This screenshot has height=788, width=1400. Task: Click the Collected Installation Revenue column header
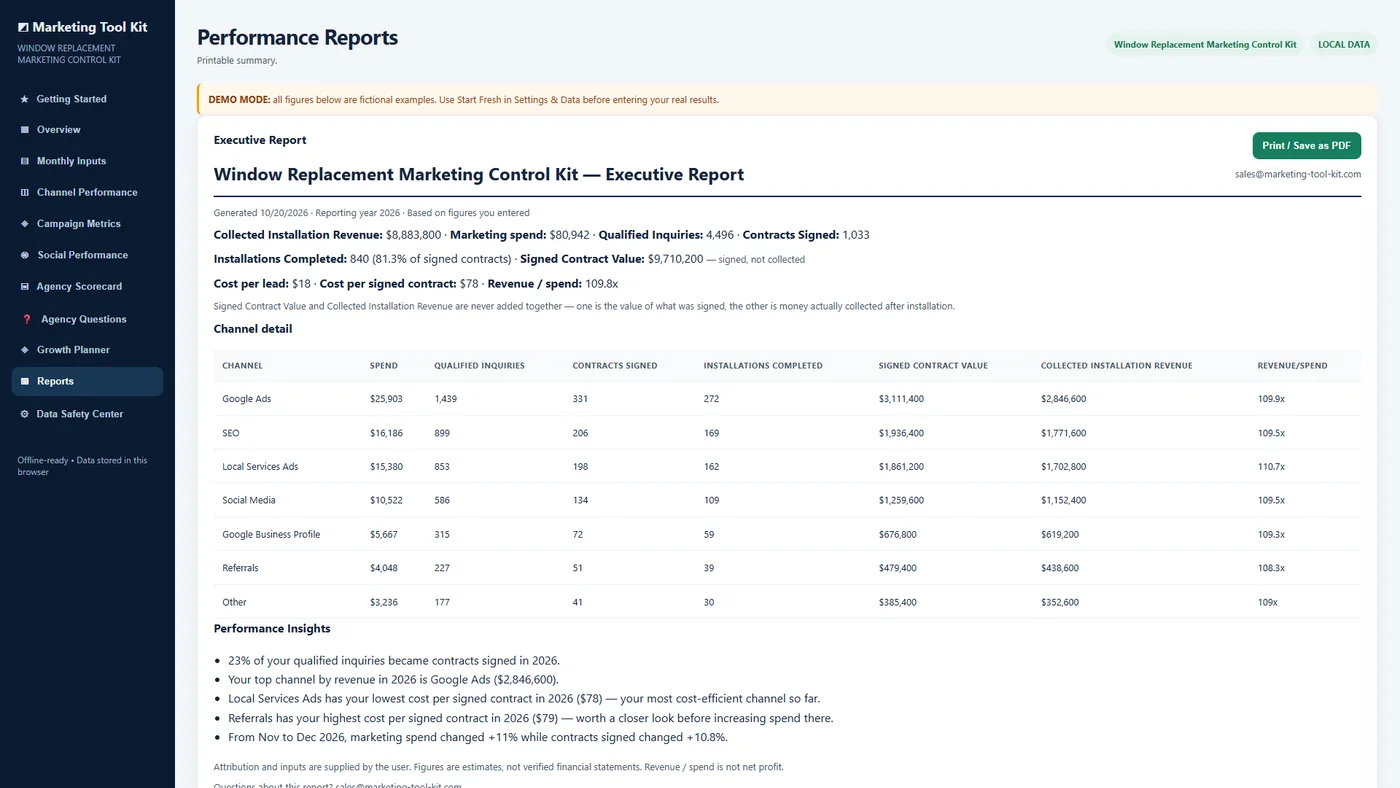1116,366
